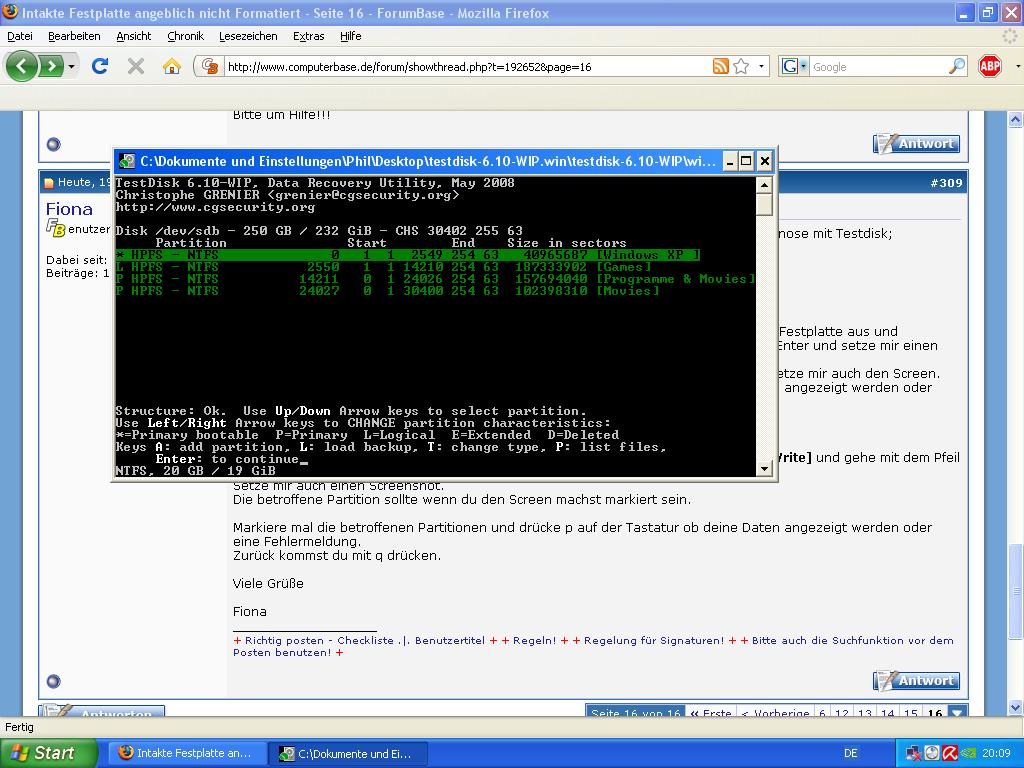Click the Adblock Plus ABP icon
The width and height of the screenshot is (1024, 768).
tap(990, 66)
